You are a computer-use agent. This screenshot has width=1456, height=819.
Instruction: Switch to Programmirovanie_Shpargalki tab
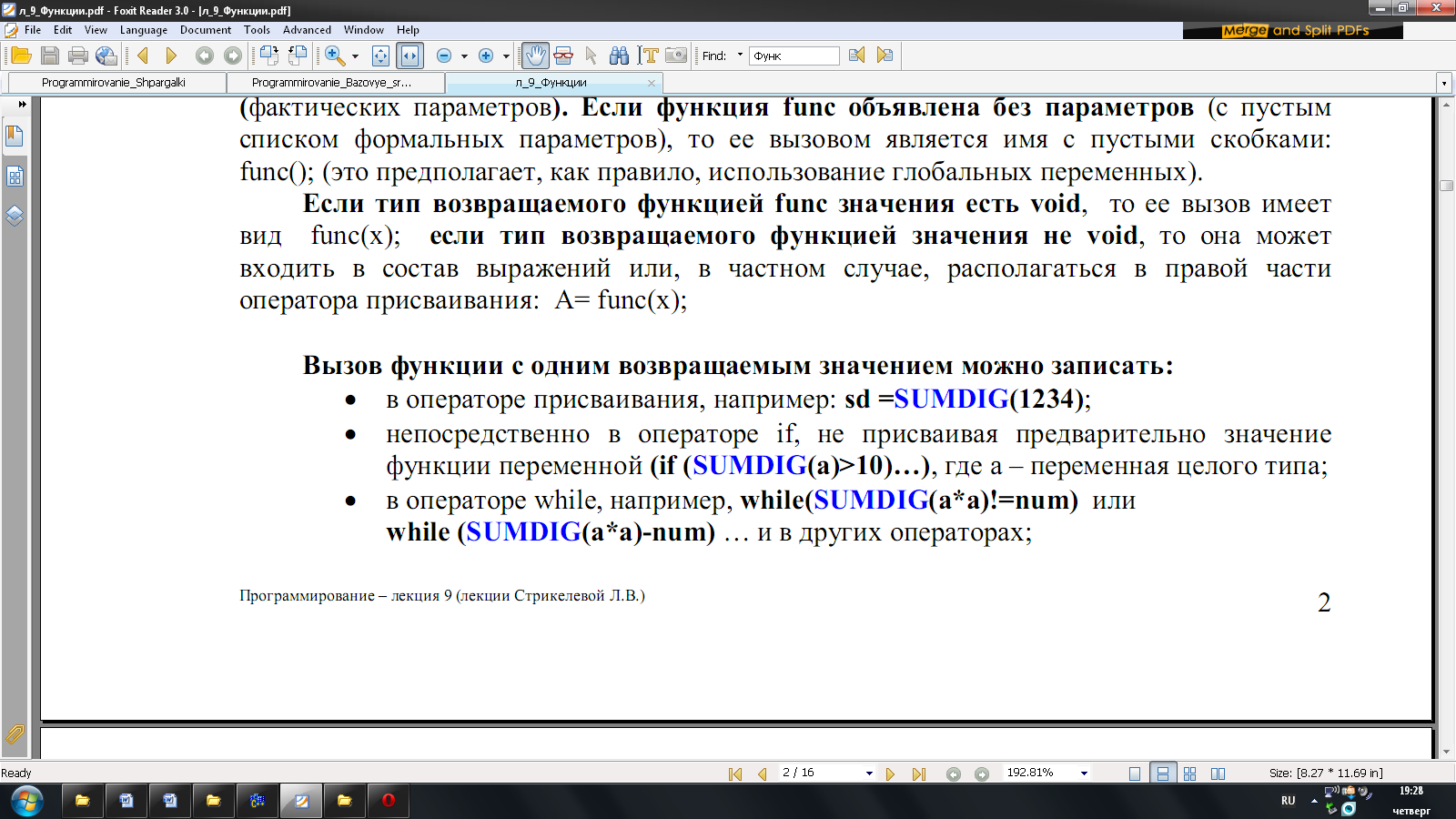tap(114, 82)
